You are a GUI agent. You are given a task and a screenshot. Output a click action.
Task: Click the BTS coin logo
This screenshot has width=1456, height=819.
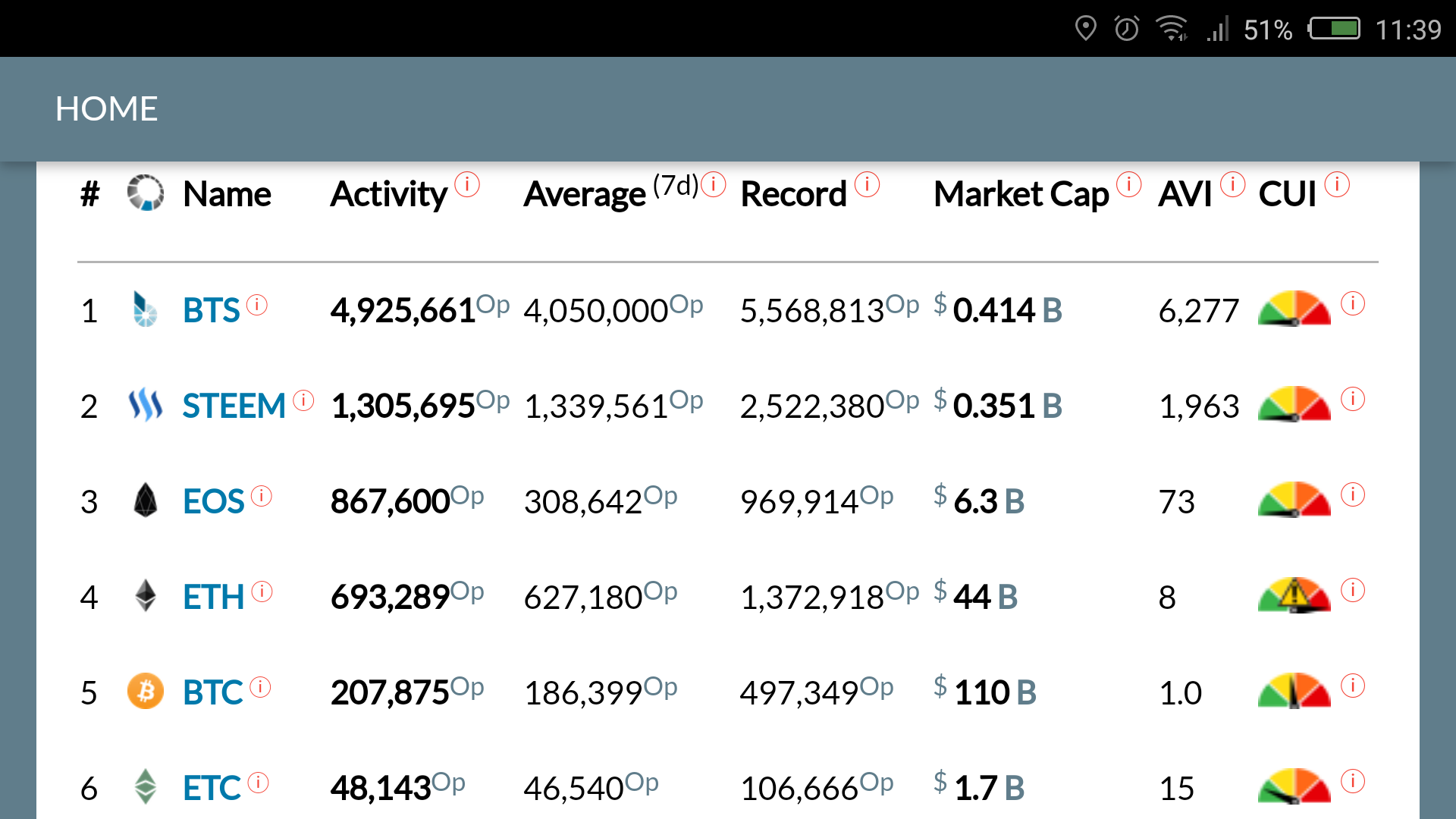[145, 309]
